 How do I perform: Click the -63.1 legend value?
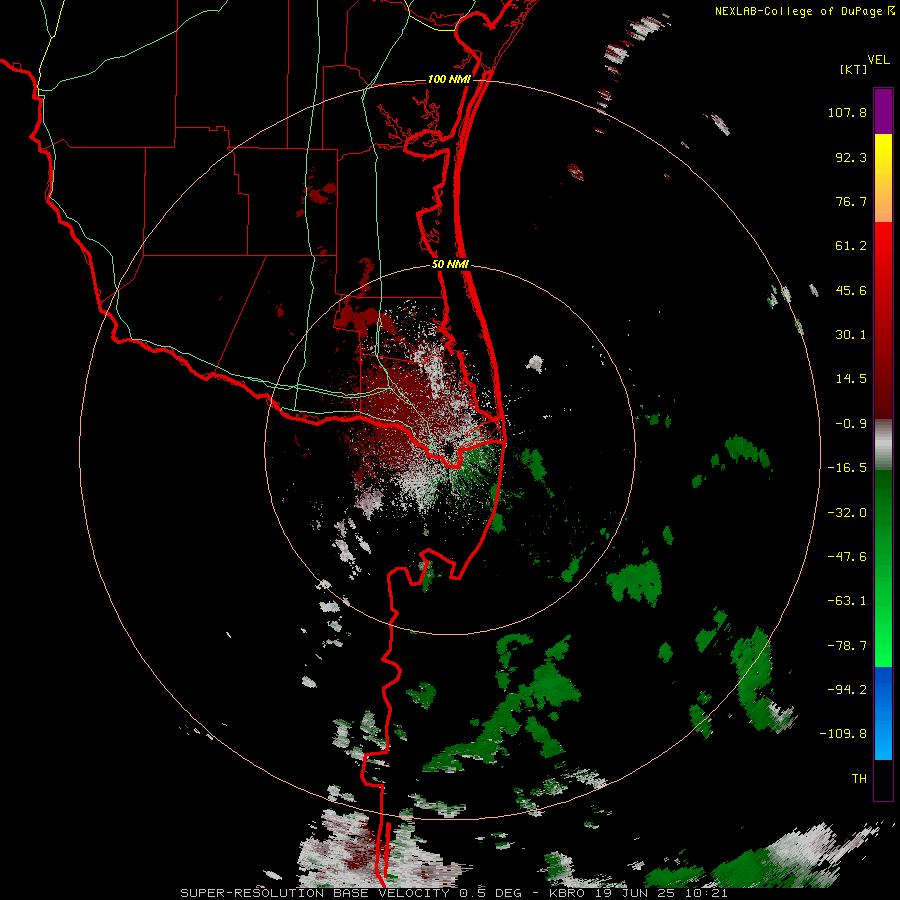click(x=847, y=601)
